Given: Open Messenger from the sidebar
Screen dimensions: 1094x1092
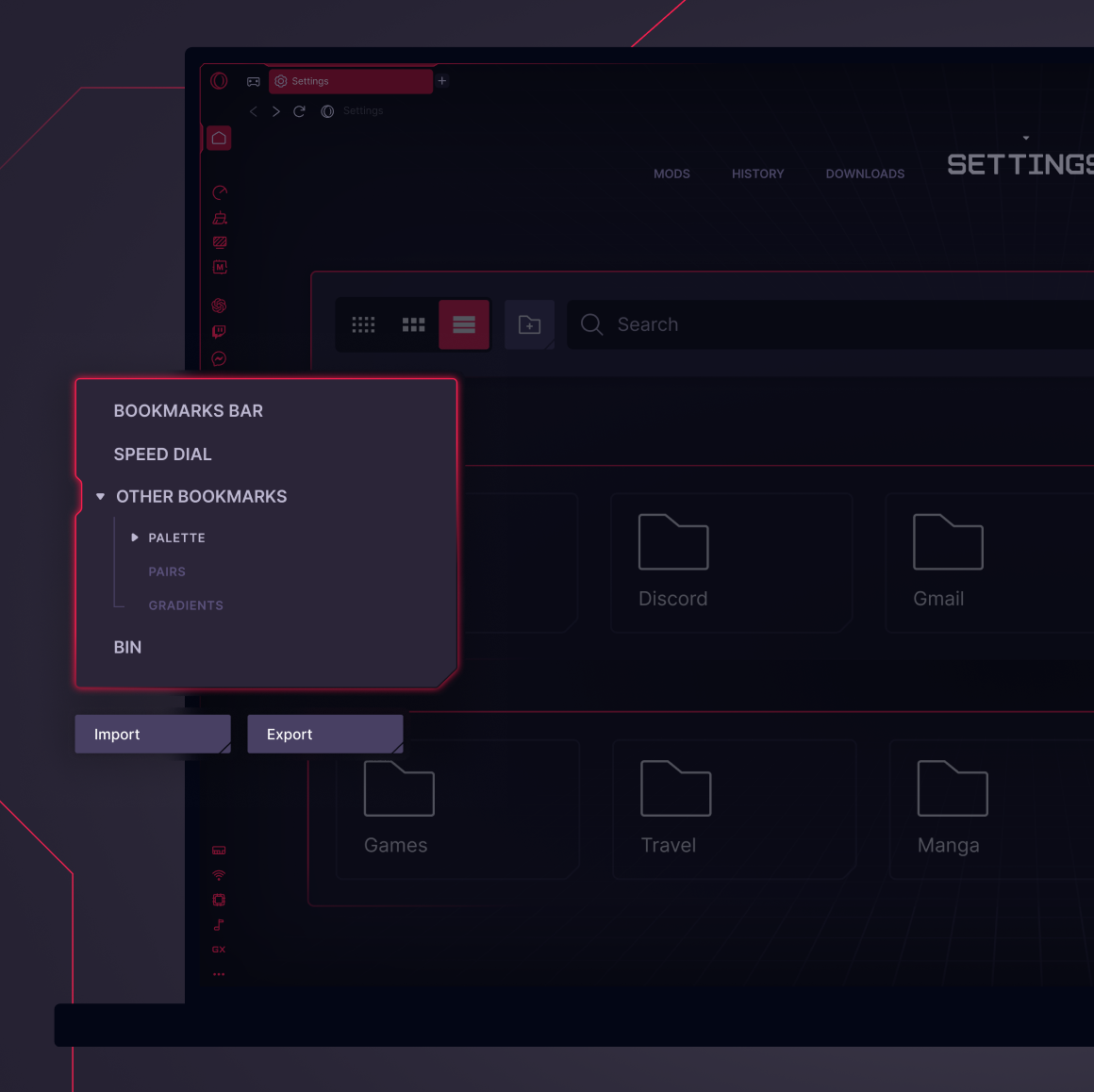Looking at the screenshot, I should (x=218, y=358).
